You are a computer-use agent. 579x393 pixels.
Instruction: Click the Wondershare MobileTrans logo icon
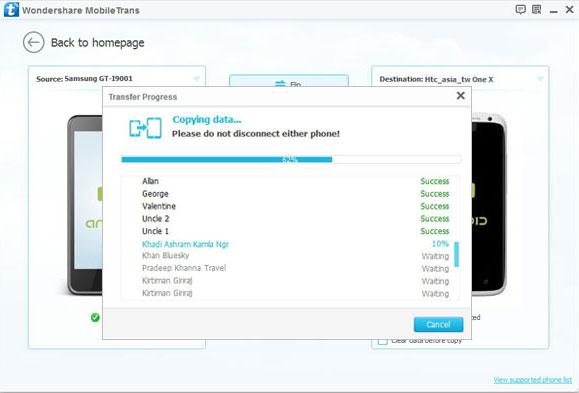(11, 10)
